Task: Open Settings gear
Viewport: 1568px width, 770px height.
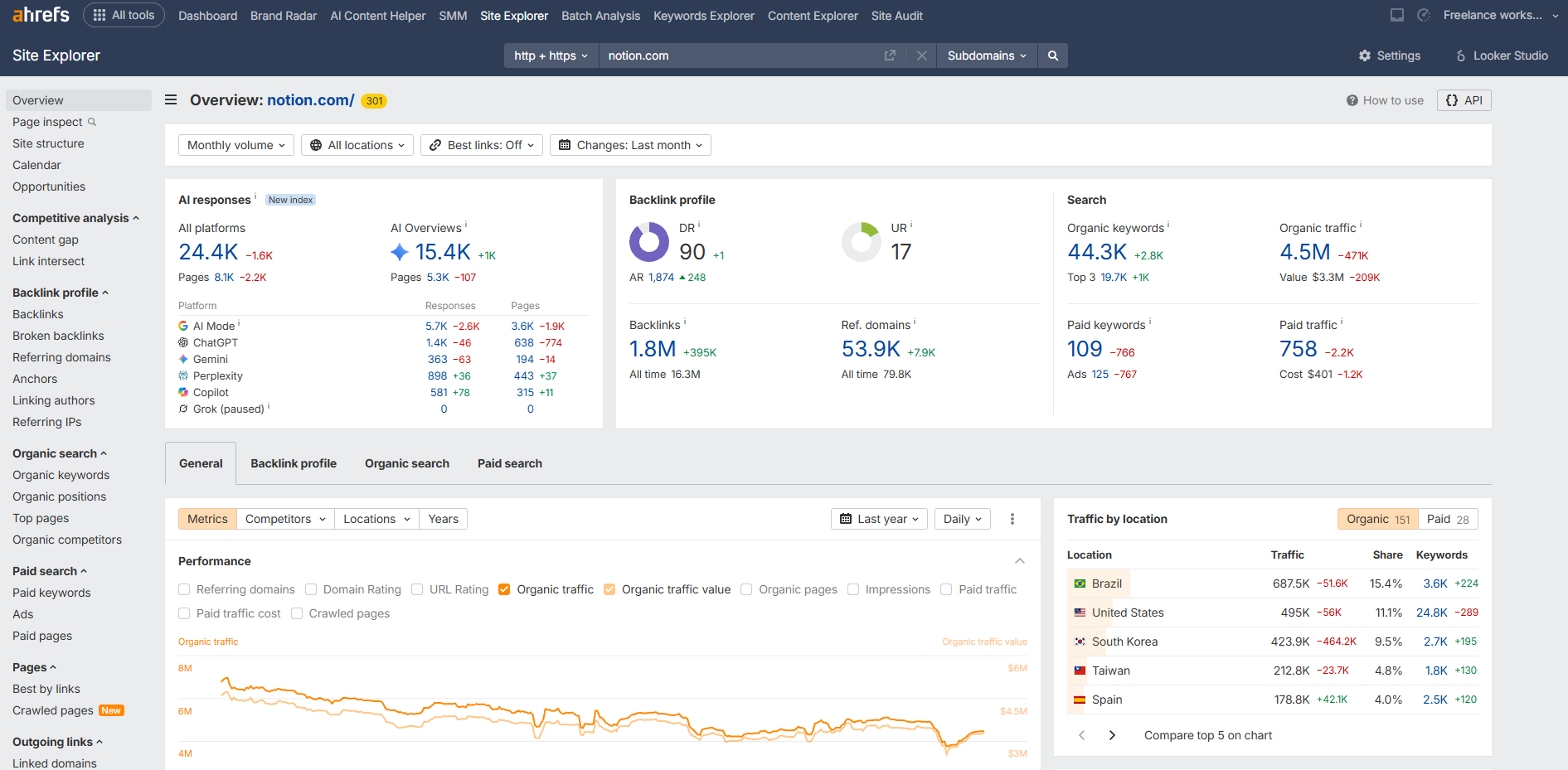Action: [1389, 56]
